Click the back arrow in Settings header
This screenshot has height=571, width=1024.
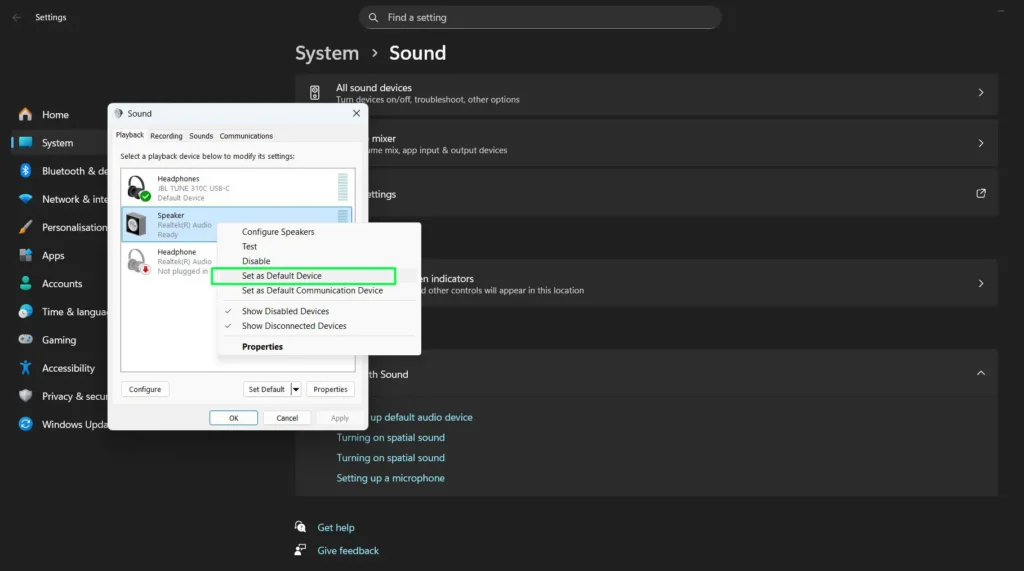16,18
